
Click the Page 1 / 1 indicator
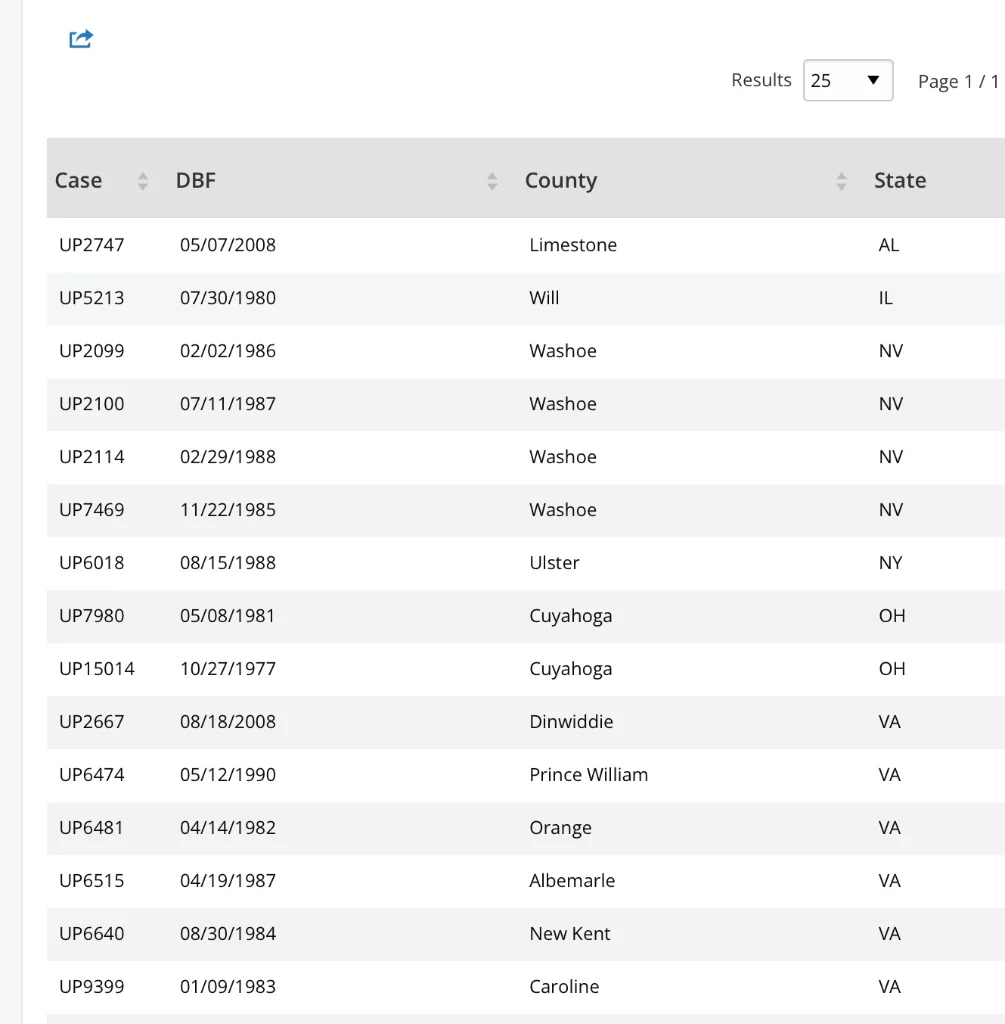click(957, 82)
